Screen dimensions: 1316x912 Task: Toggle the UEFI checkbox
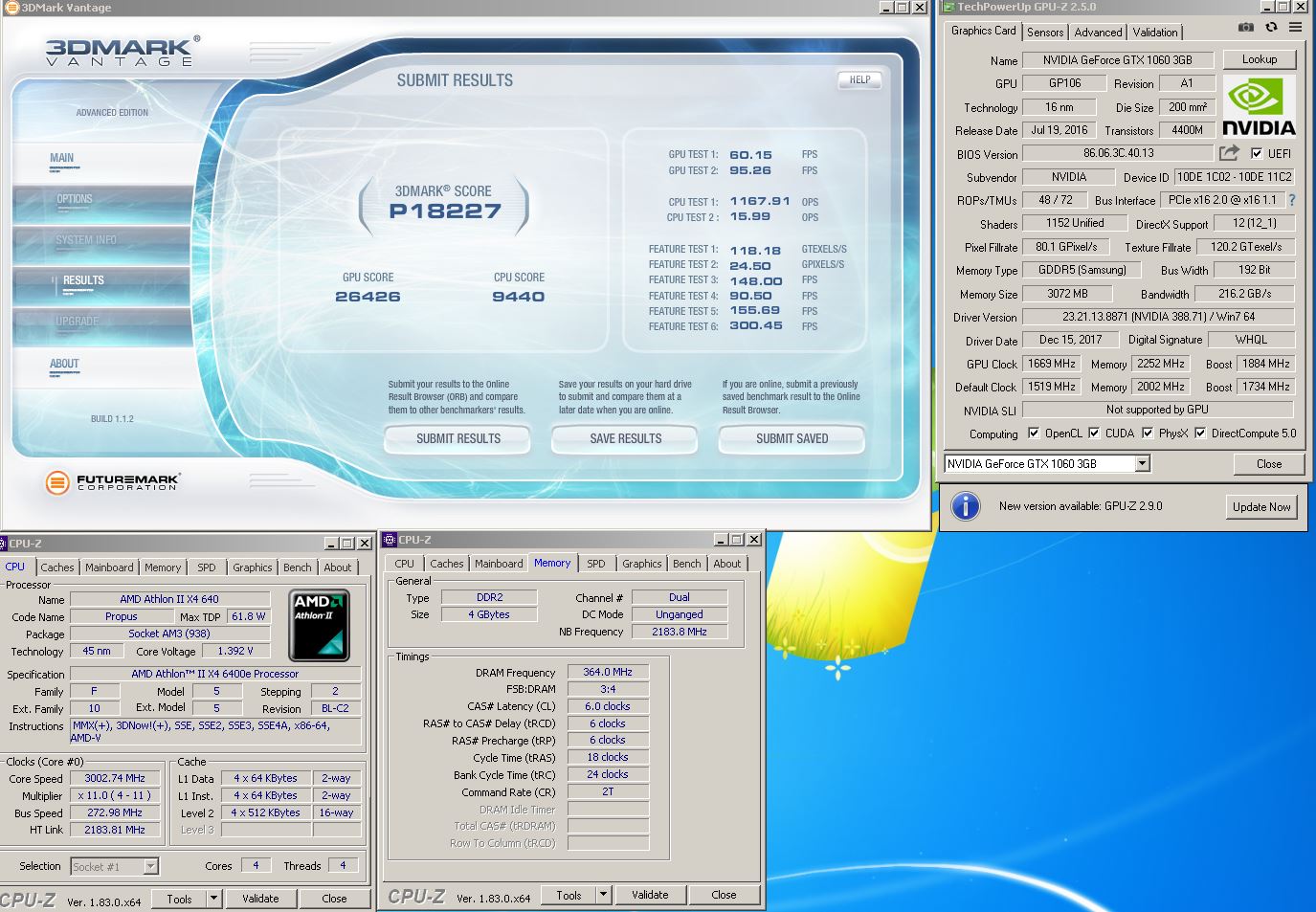[x=1257, y=153]
